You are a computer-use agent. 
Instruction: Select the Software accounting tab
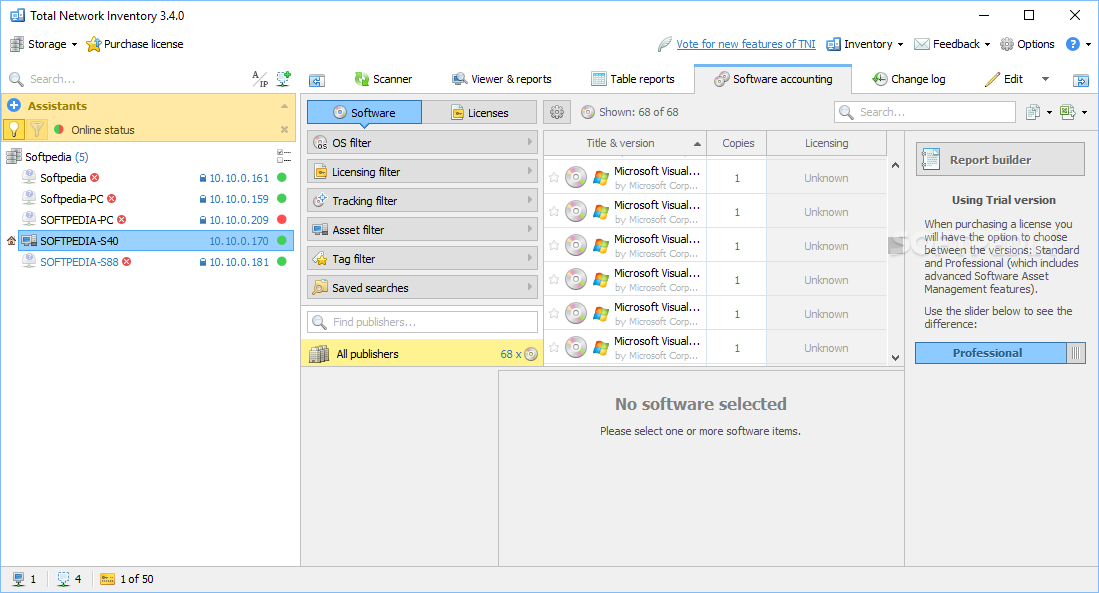773,79
